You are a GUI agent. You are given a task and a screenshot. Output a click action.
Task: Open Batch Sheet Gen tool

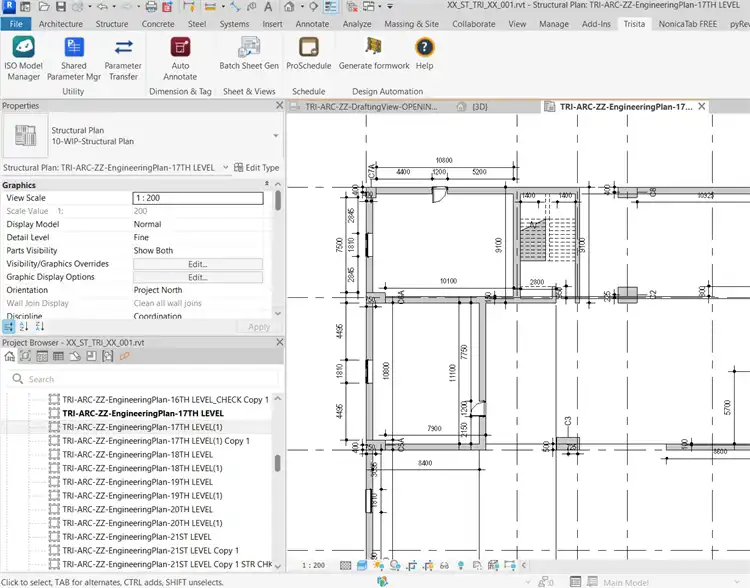[249, 53]
